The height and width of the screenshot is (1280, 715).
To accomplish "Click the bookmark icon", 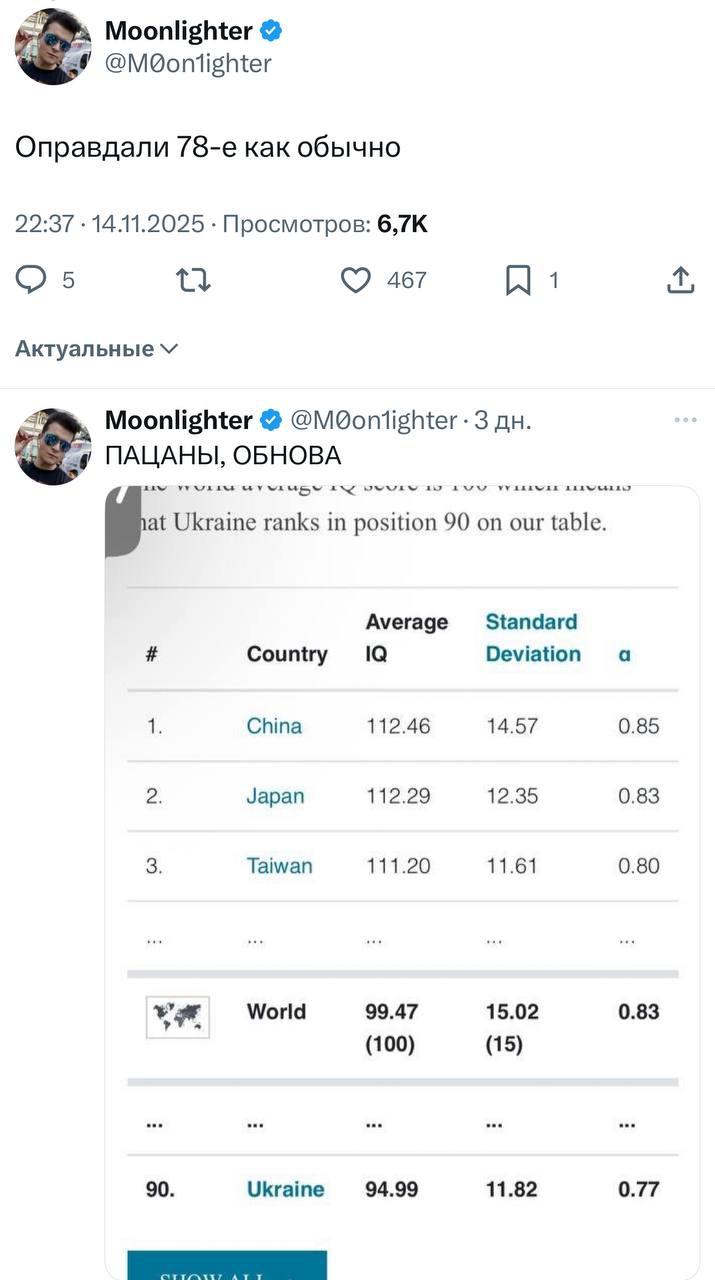I will (518, 281).
